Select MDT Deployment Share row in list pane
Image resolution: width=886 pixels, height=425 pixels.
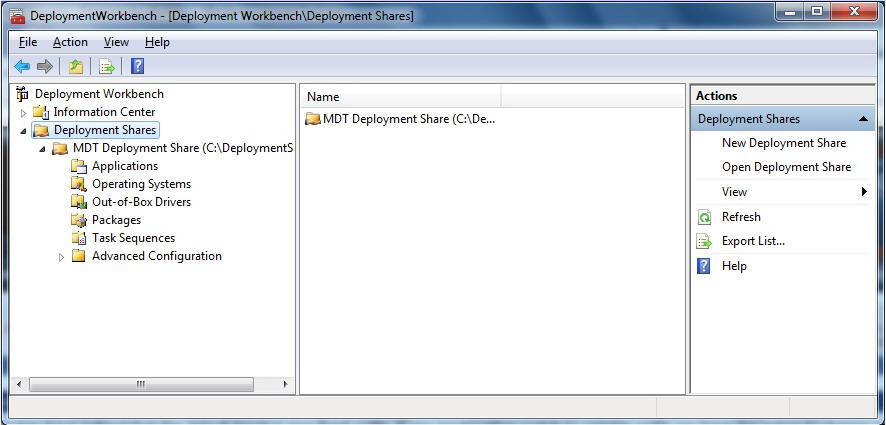[401, 119]
